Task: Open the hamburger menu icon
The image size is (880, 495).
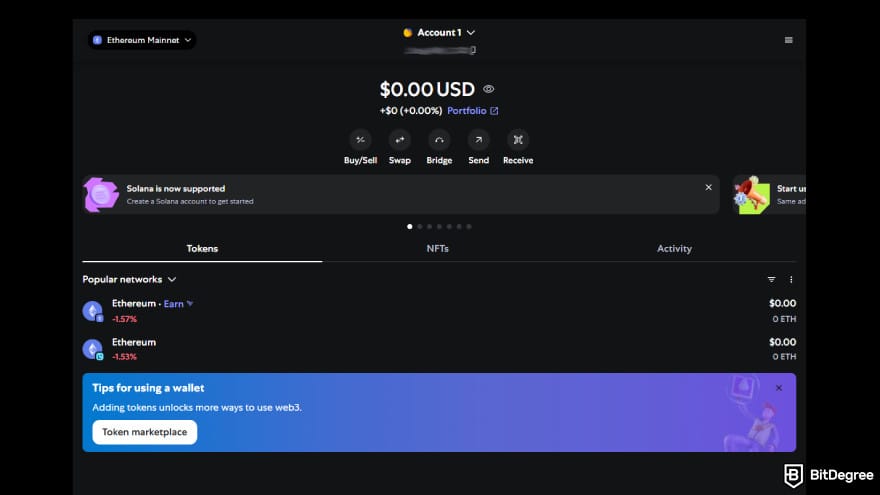Action: 789,40
